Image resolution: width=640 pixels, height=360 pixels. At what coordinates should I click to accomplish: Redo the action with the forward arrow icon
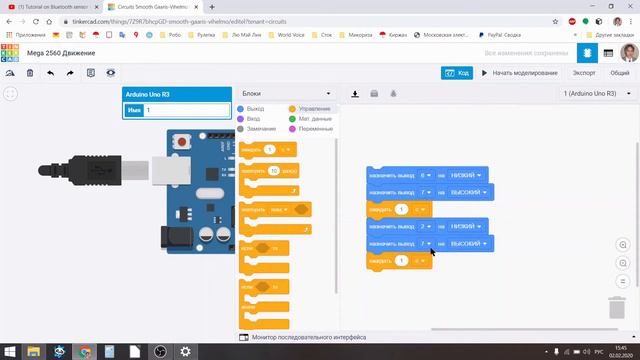(x=70, y=73)
